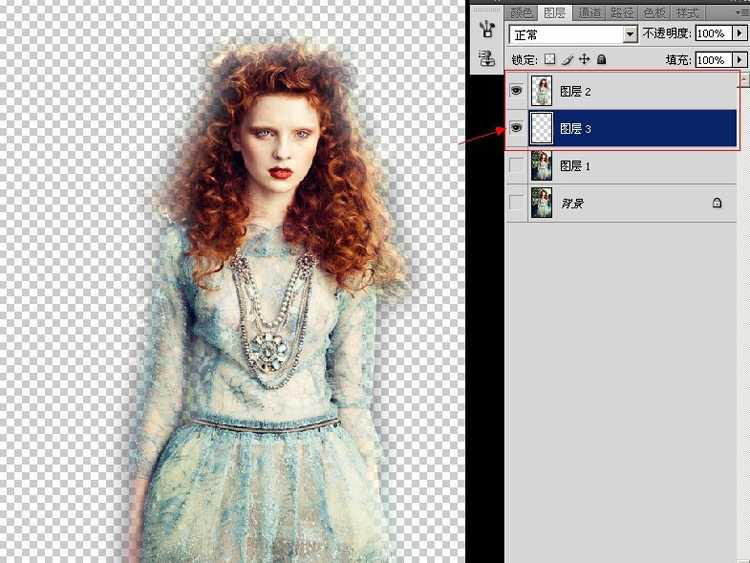Click the lock icon on 背景 layer

(717, 203)
